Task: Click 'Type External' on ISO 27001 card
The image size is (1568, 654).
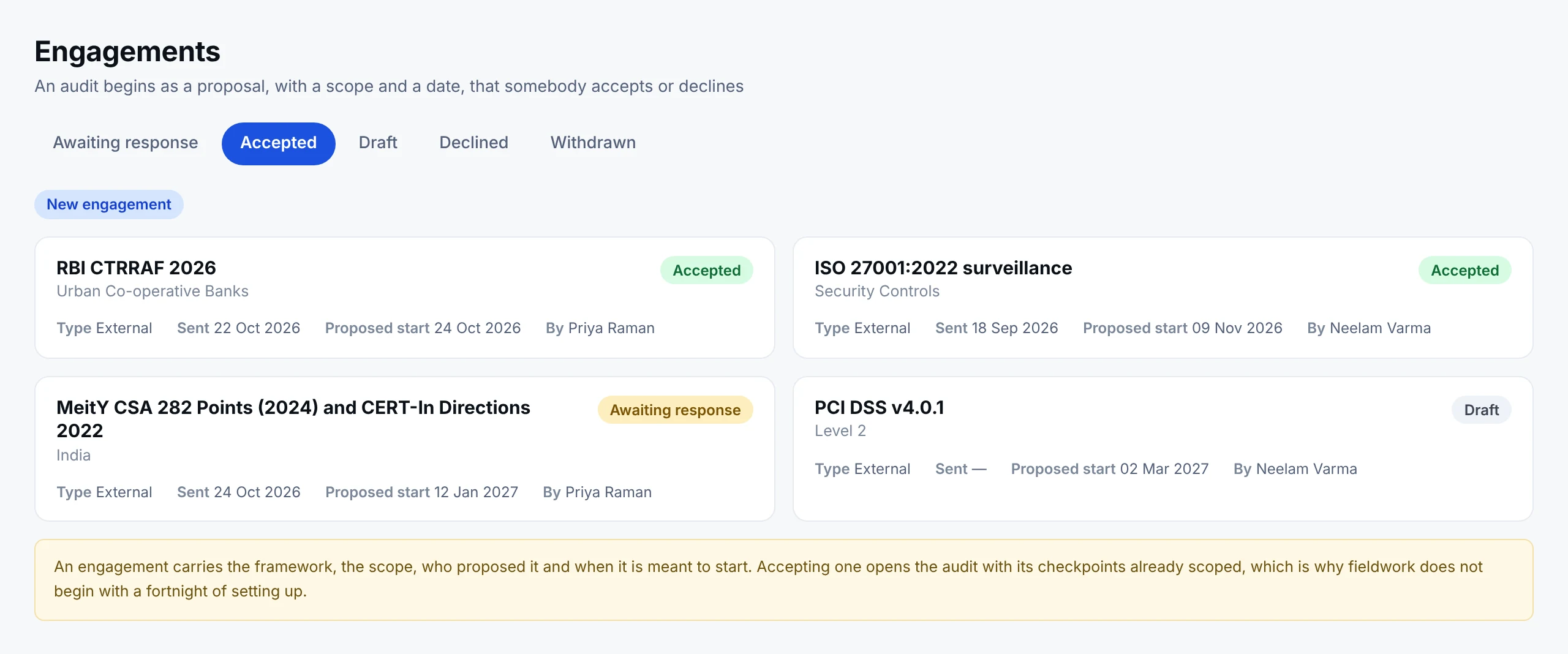Action: coord(862,328)
